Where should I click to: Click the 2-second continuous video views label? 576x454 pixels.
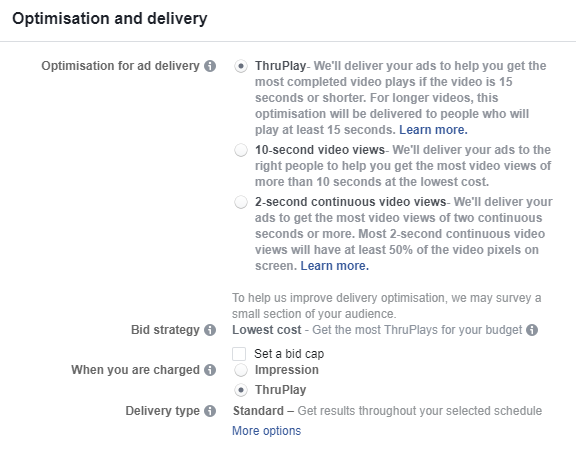(350, 202)
